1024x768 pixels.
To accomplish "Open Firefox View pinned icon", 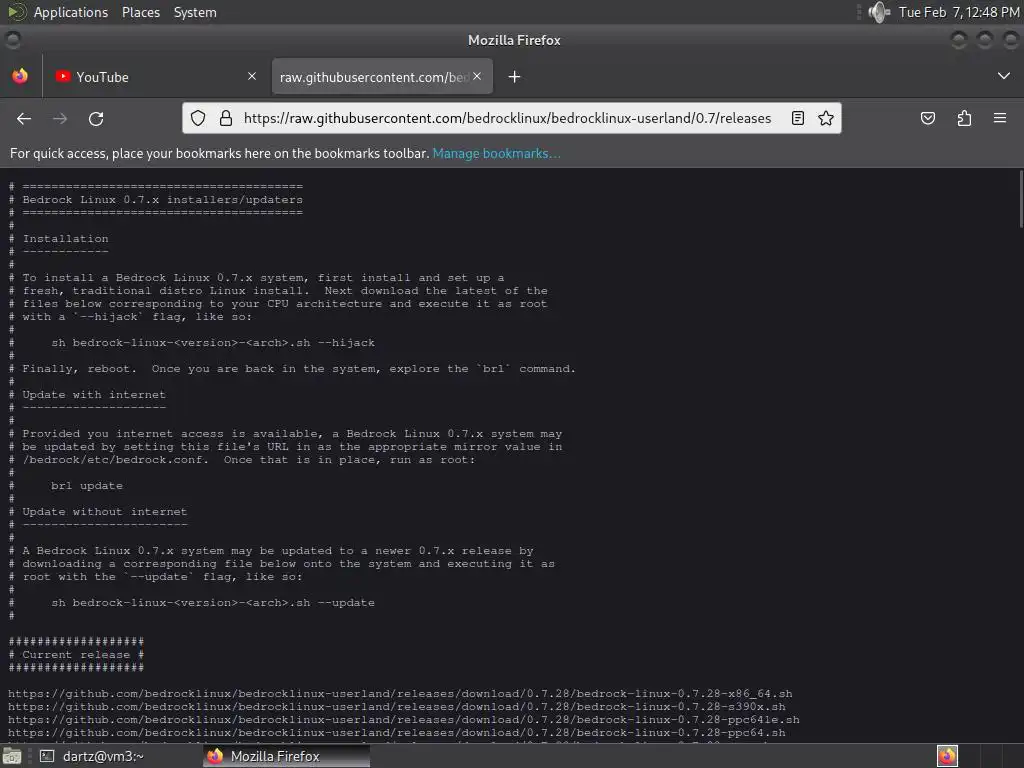I will tap(20, 76).
